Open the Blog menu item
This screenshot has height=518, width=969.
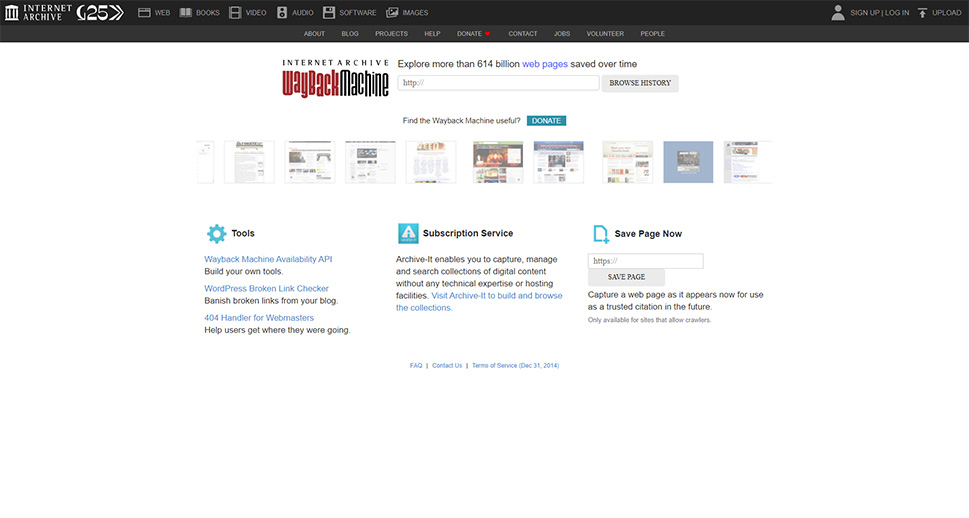point(350,33)
